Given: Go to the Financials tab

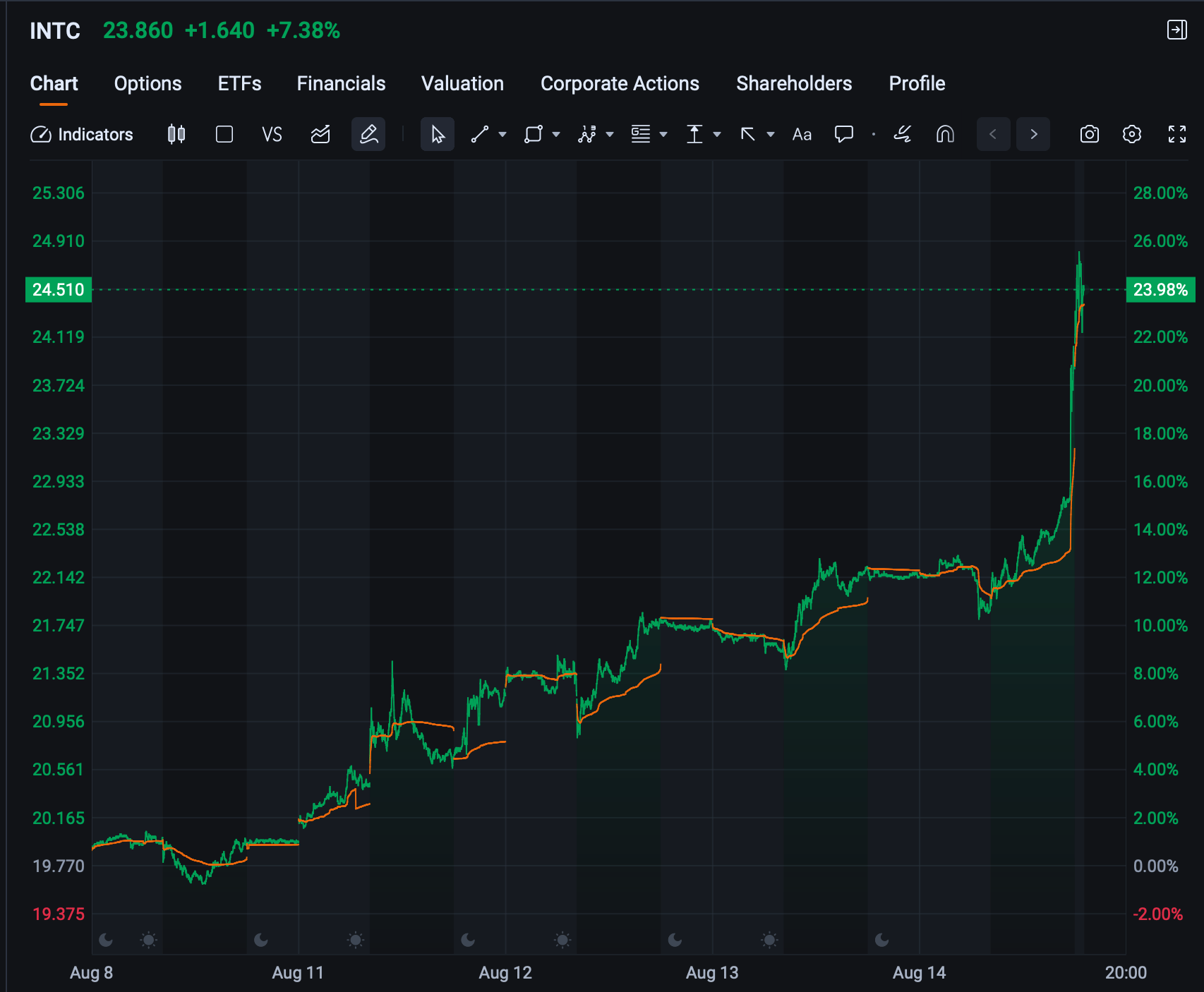Looking at the screenshot, I should pos(341,83).
